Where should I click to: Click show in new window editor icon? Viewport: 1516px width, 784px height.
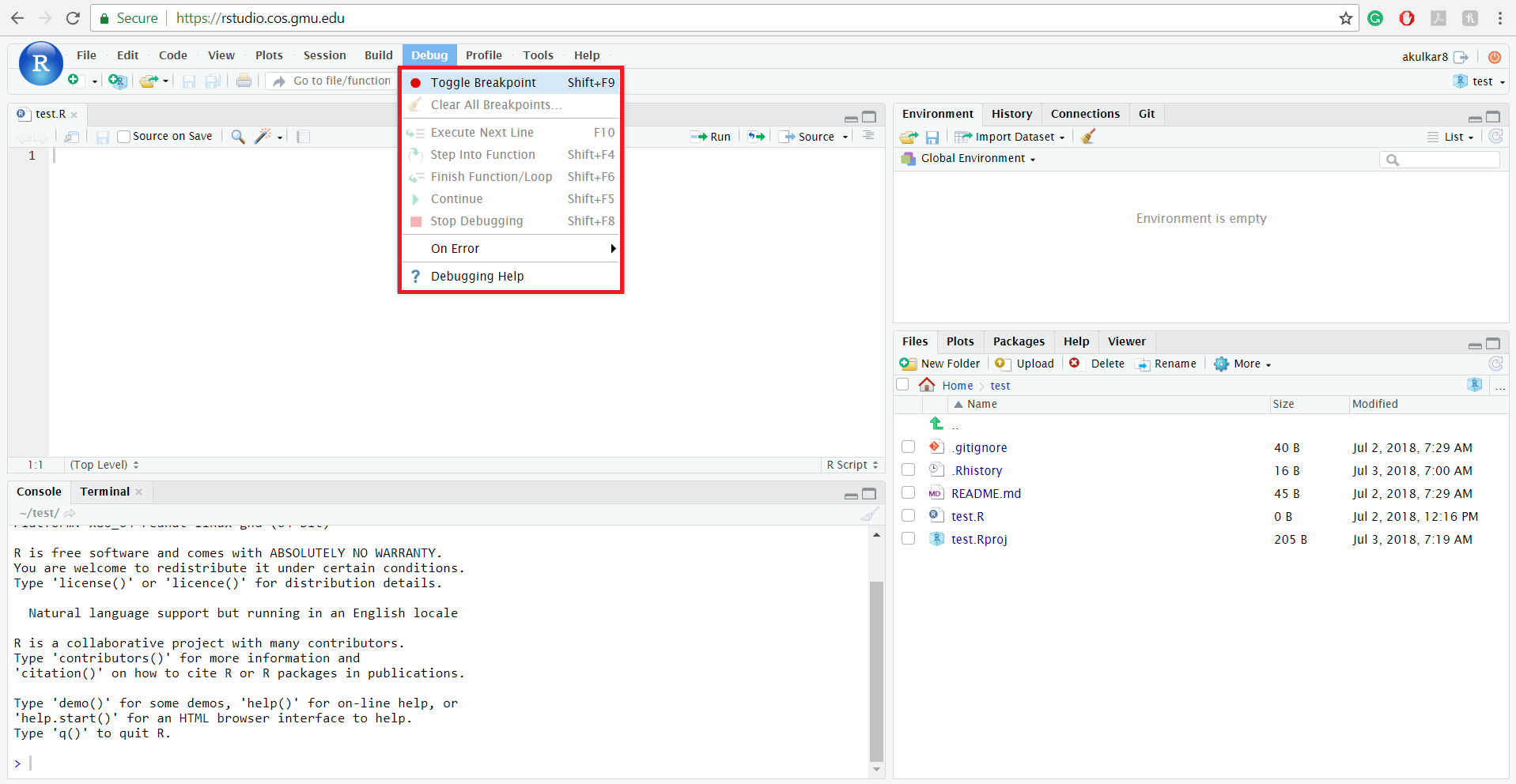point(72,137)
